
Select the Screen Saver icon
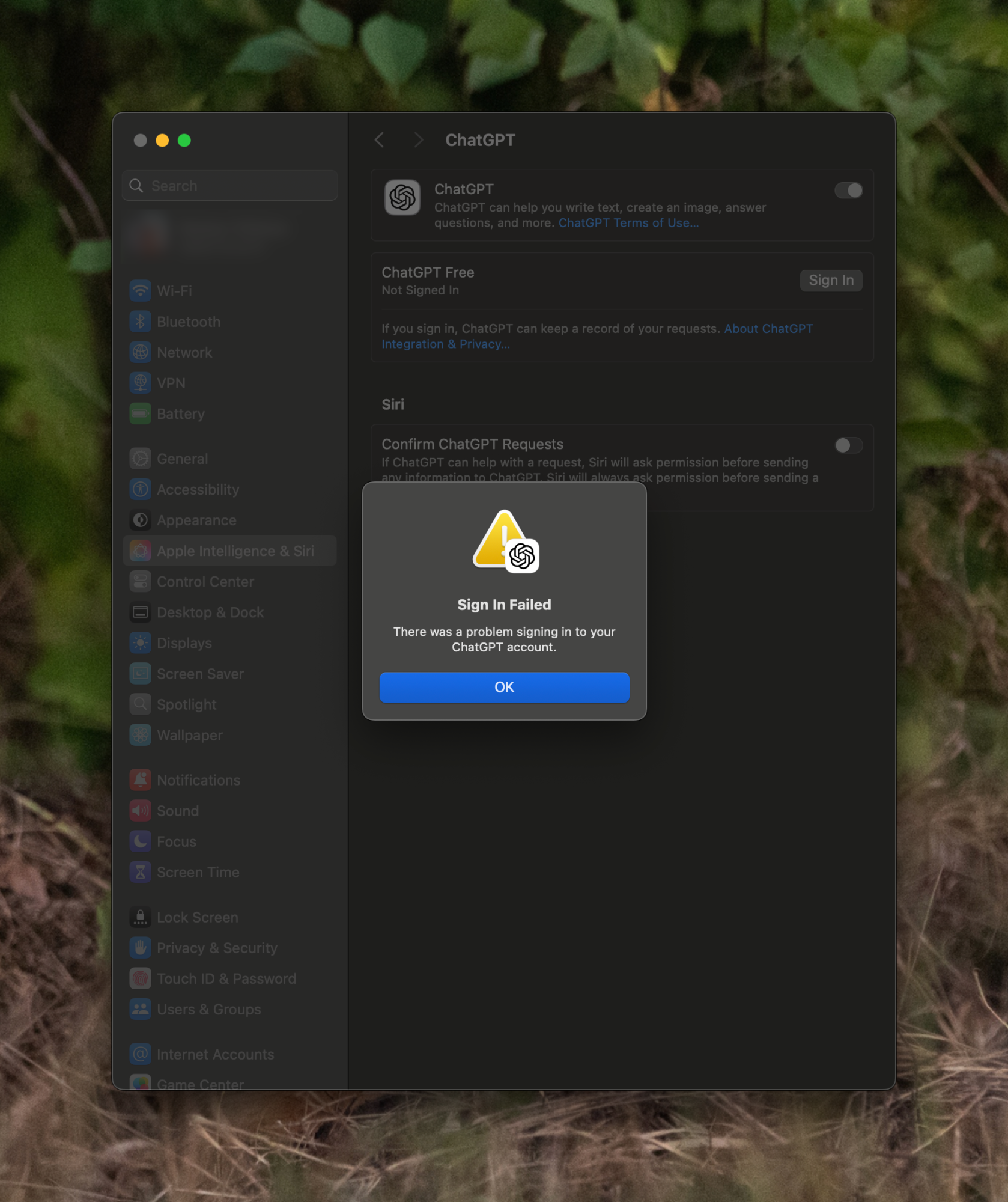point(140,674)
